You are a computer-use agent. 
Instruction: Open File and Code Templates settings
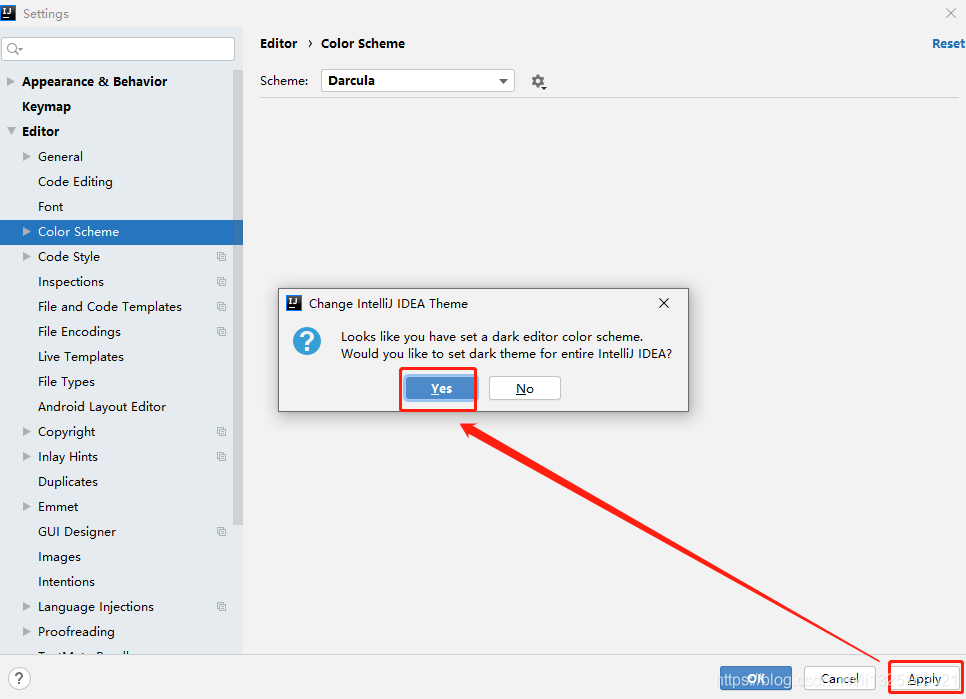pos(110,307)
